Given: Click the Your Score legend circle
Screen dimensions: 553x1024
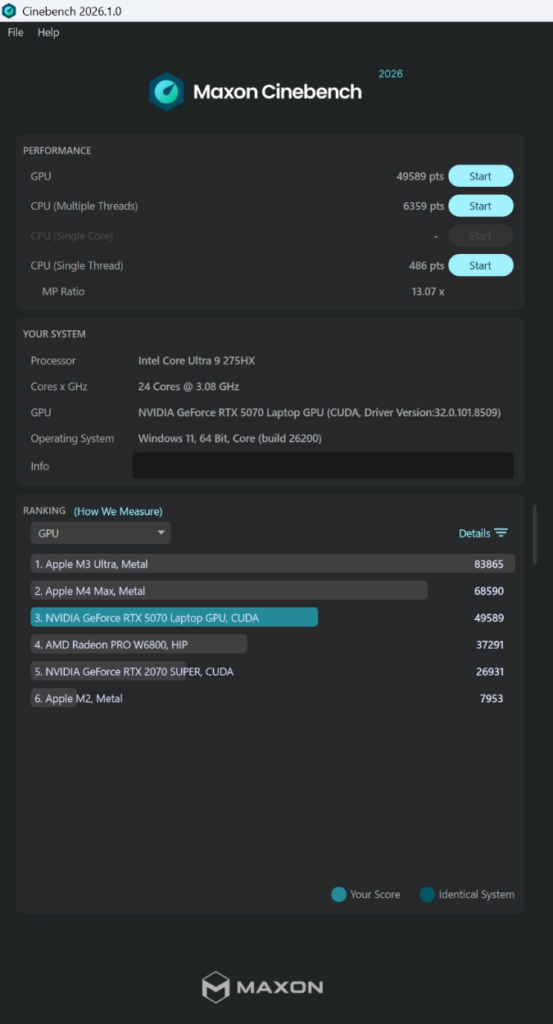Looking at the screenshot, I should click(339, 894).
